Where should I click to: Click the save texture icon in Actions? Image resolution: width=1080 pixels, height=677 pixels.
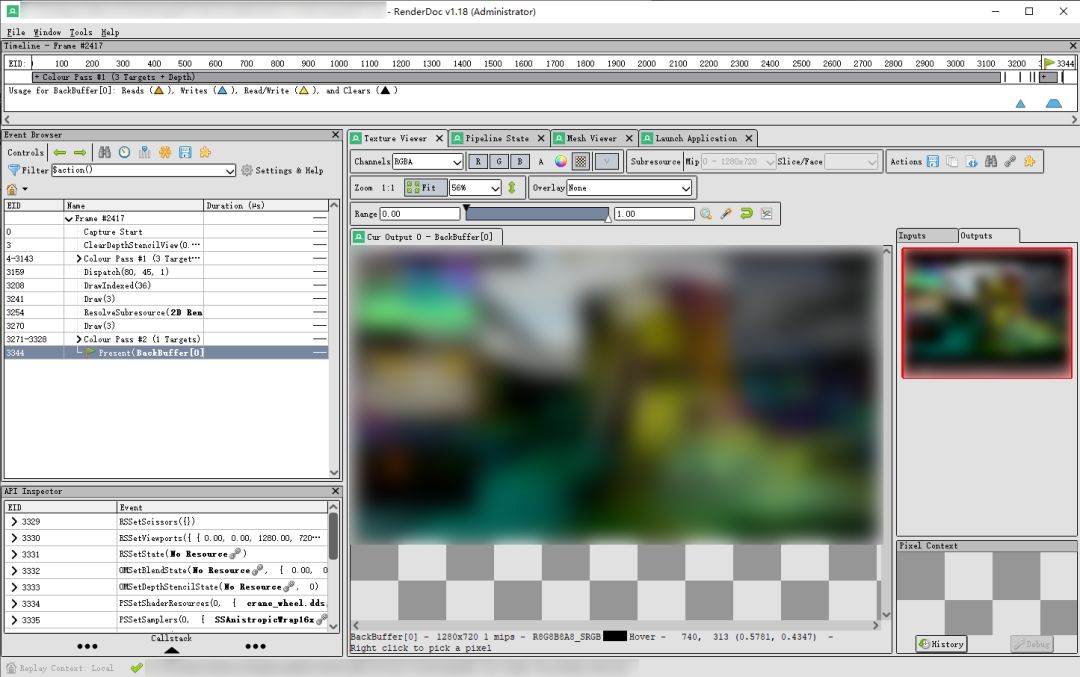933,161
